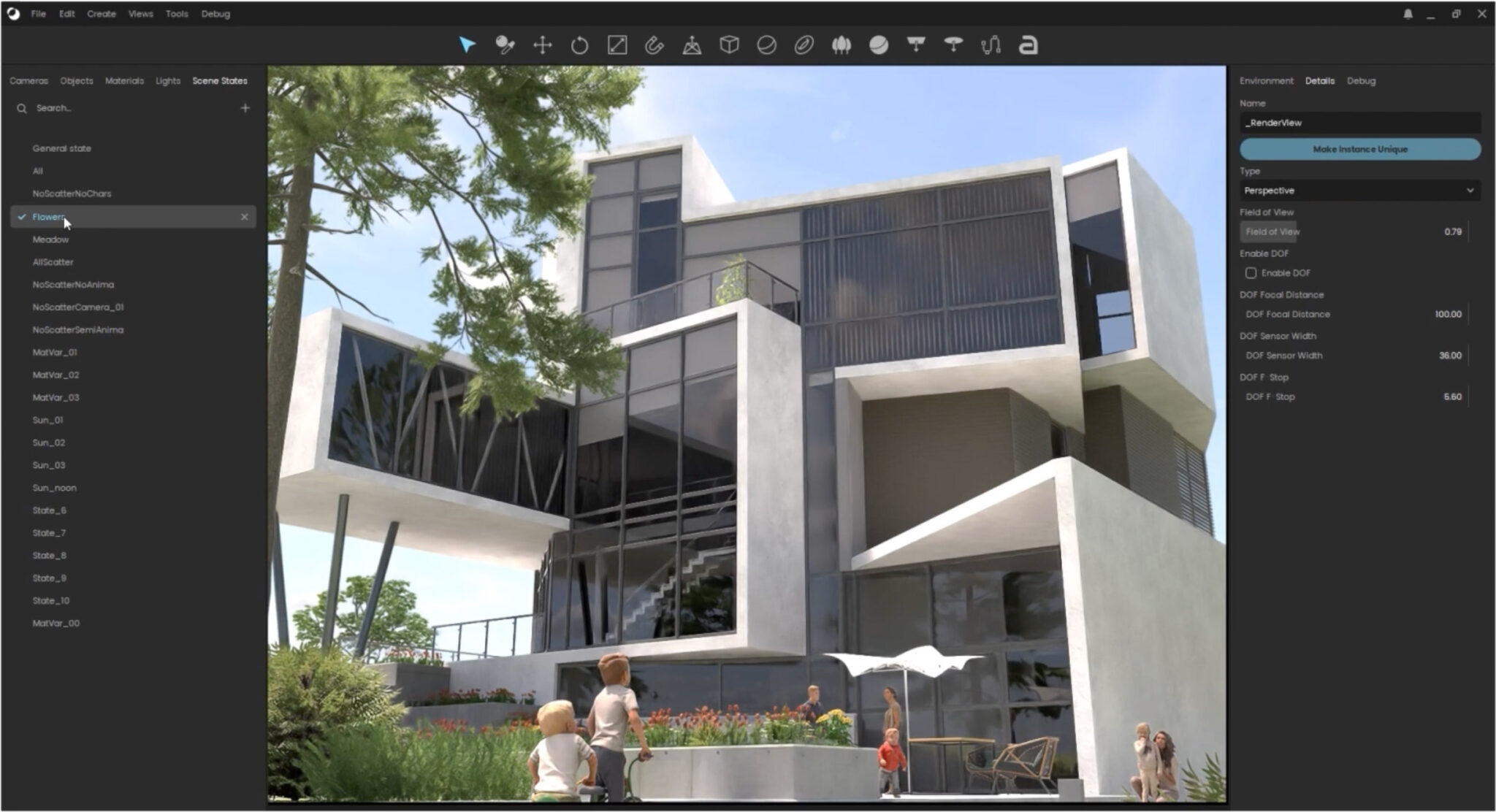The width and height of the screenshot is (1496, 812).
Task: Open the Perspective type dropdown
Action: (x=1359, y=191)
